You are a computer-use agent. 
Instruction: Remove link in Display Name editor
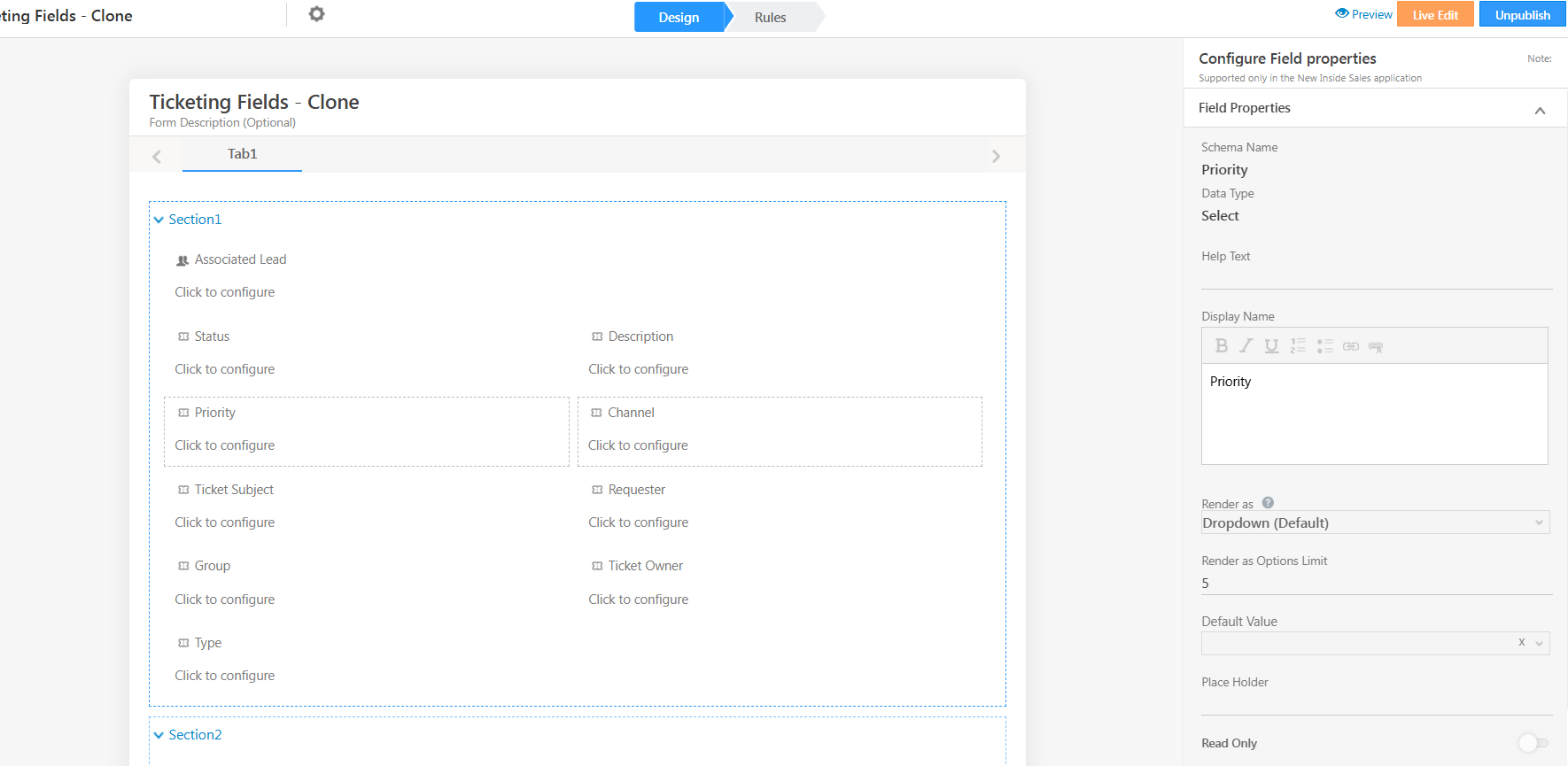pyautogui.click(x=1376, y=346)
